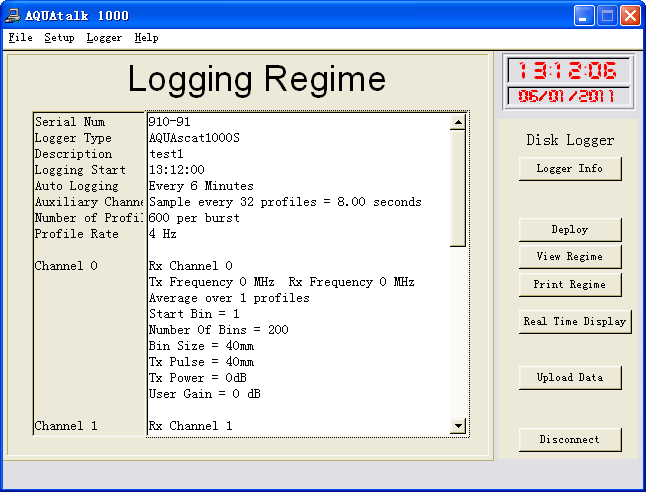Maximize the AQUAtalk 1000 window
This screenshot has height=492, width=646.
607,16
